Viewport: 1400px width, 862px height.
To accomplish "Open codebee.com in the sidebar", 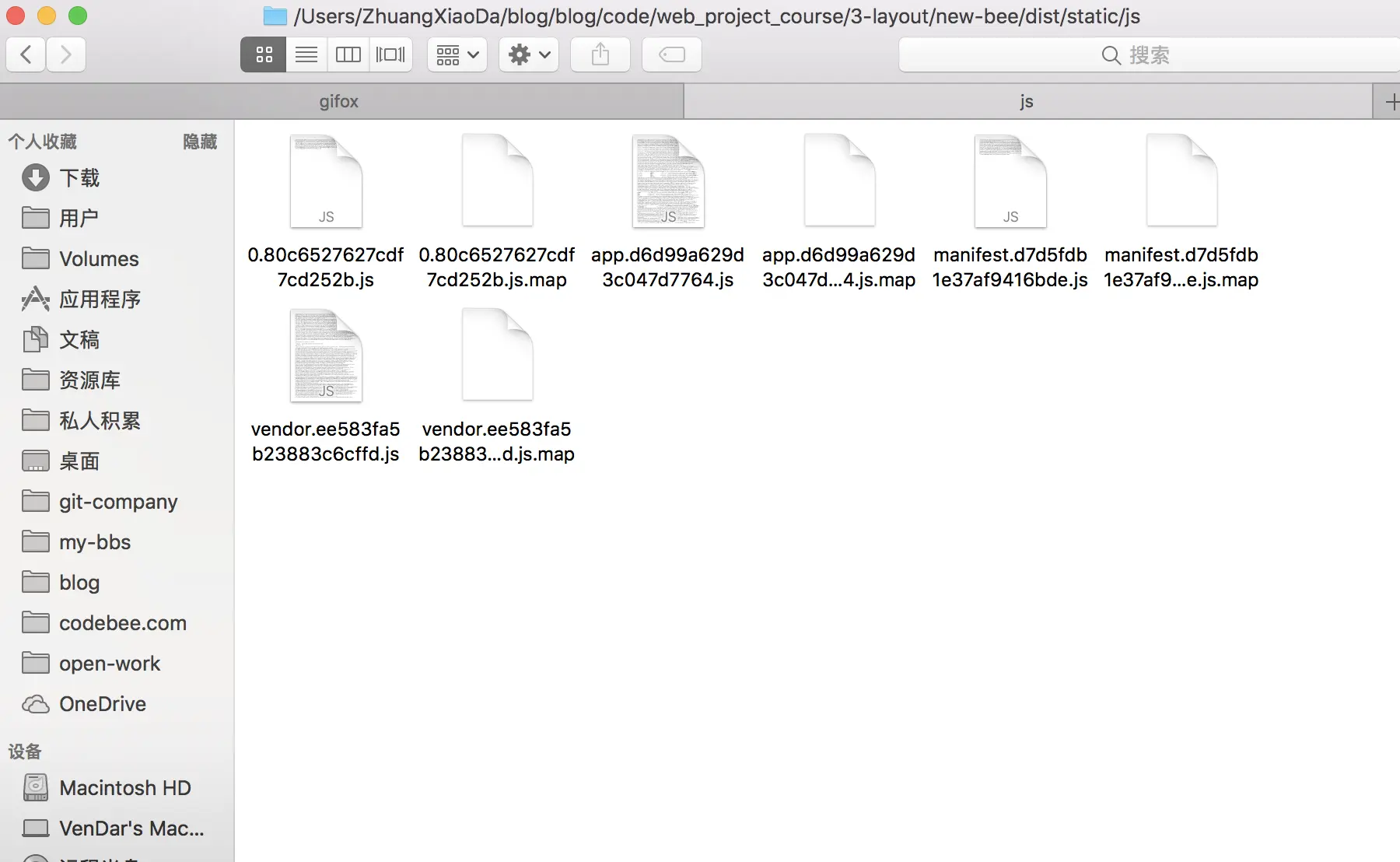I will tap(117, 623).
